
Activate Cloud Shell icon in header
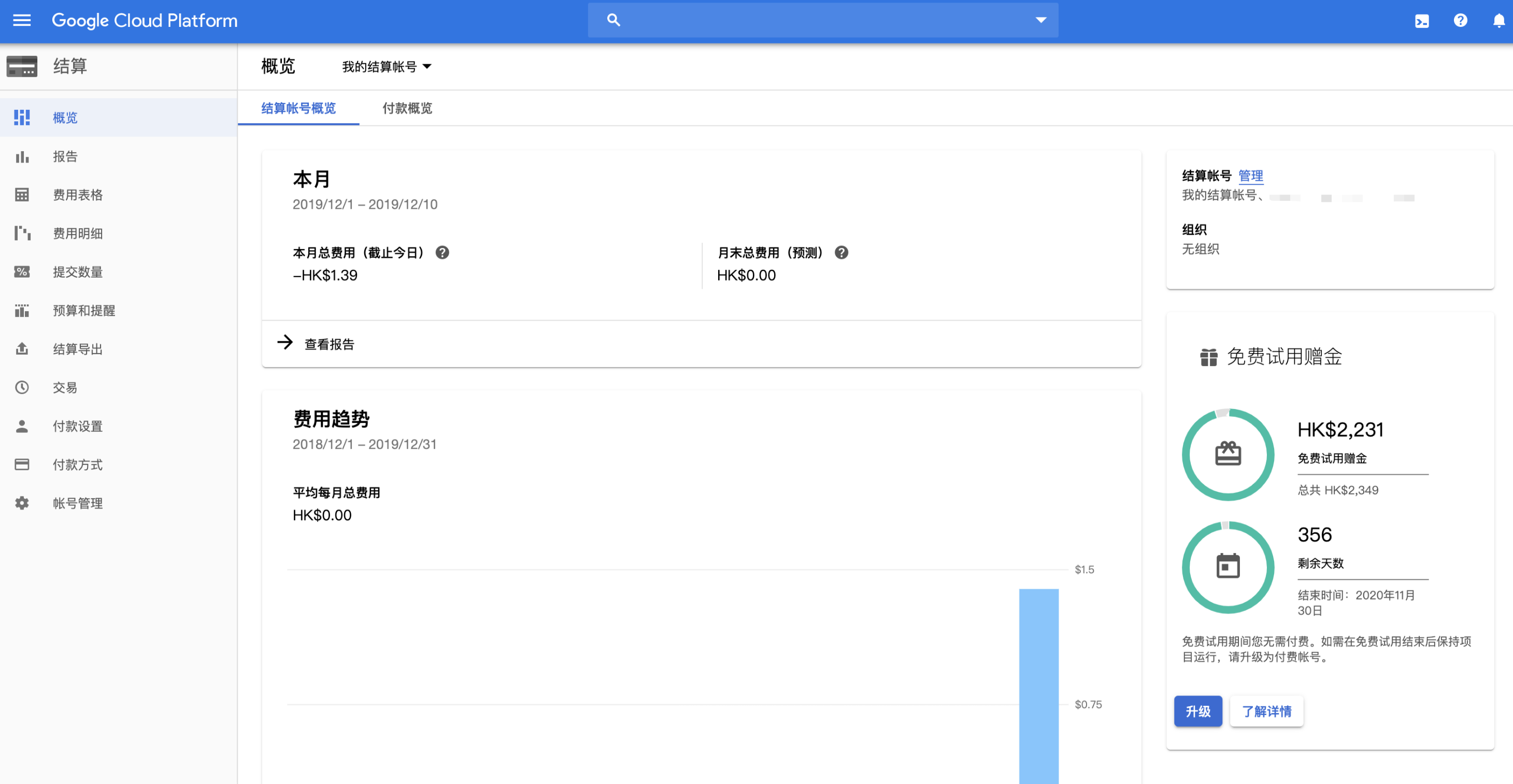[1422, 21]
